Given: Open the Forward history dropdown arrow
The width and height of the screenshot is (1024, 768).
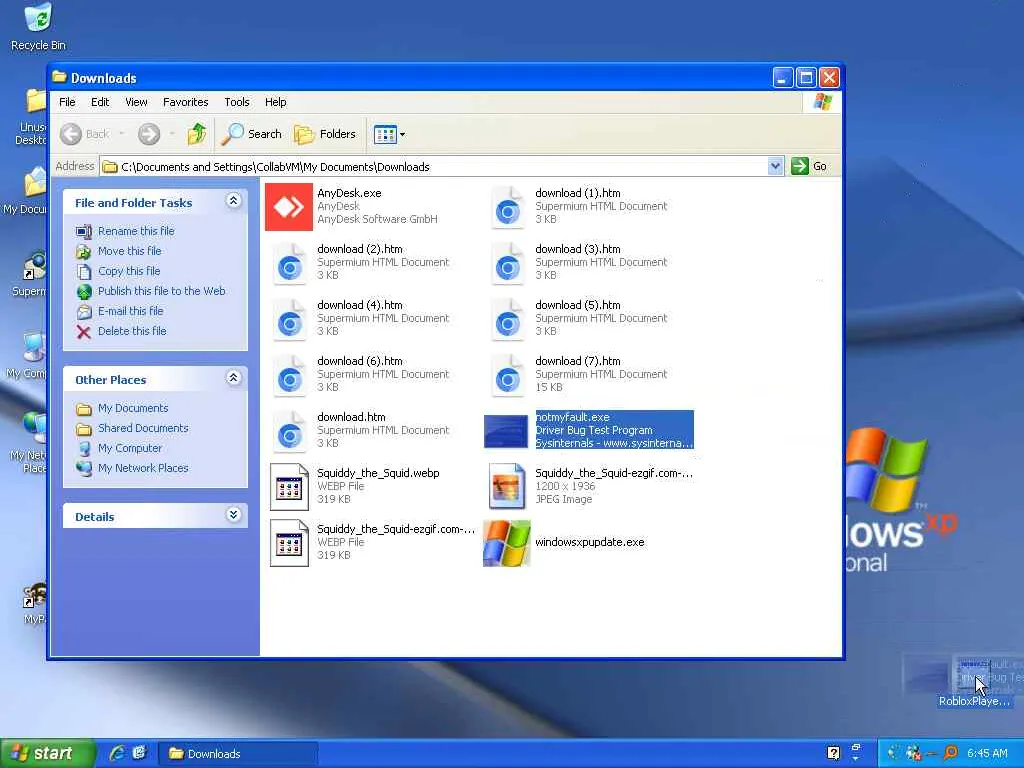Looking at the screenshot, I should [x=172, y=135].
